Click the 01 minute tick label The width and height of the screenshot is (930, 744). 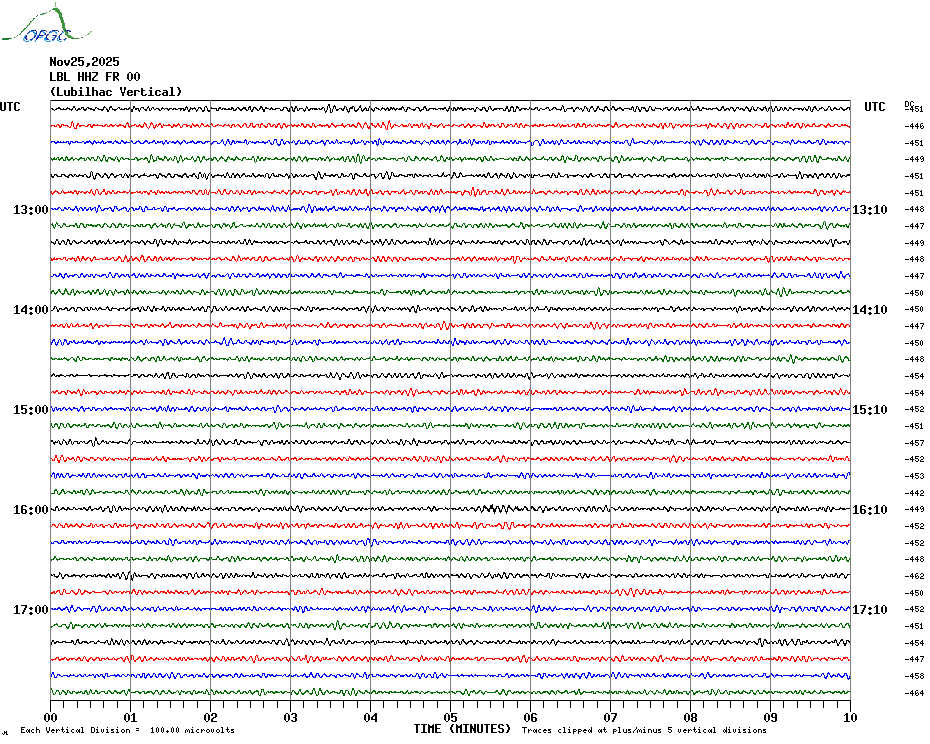pos(130,717)
